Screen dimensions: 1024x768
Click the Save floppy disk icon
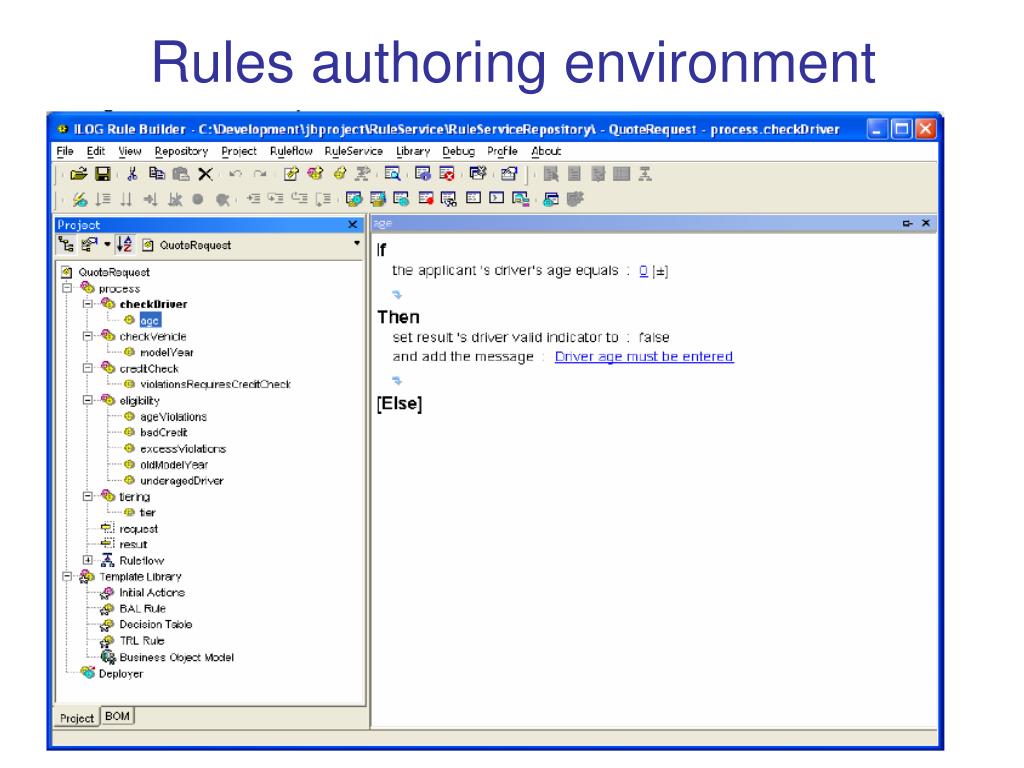click(103, 174)
